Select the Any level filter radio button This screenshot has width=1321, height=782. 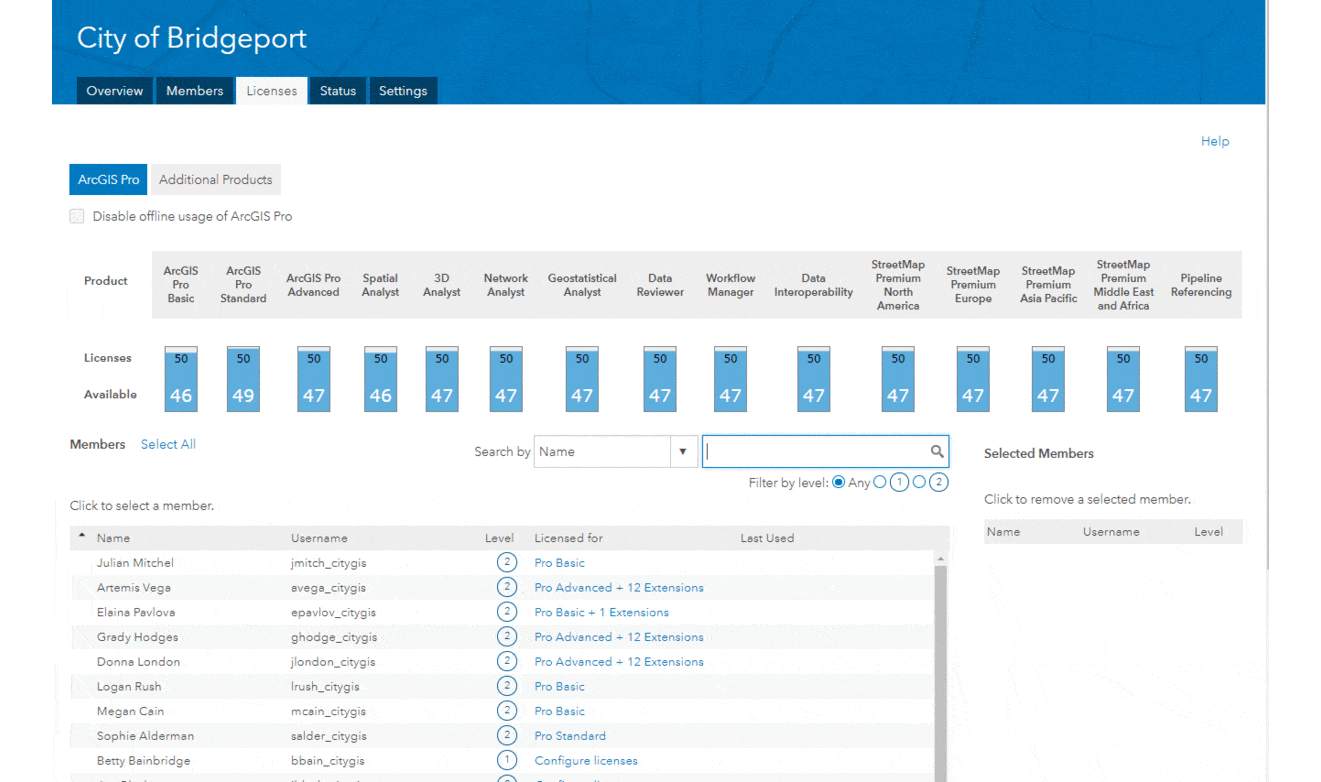click(x=839, y=482)
